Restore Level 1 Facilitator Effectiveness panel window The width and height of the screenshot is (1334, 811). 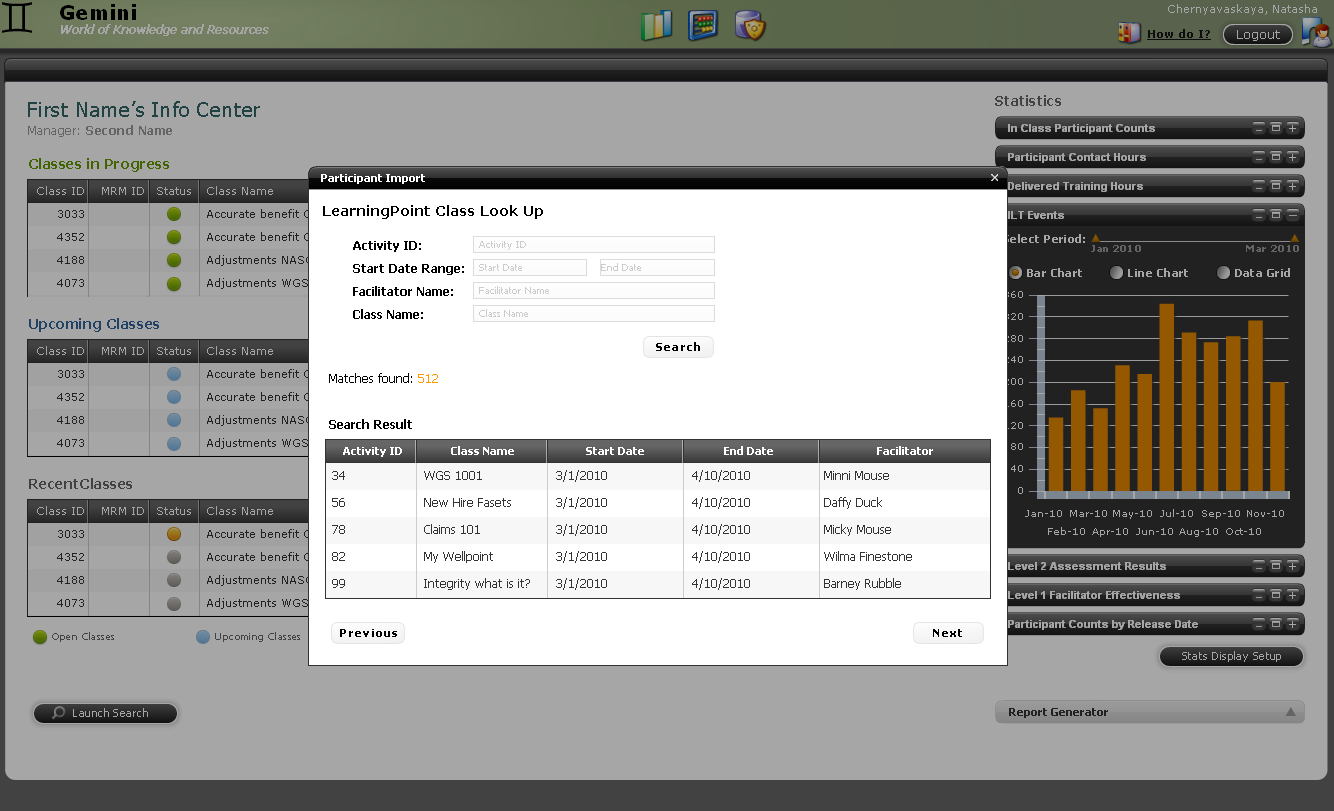point(1276,595)
